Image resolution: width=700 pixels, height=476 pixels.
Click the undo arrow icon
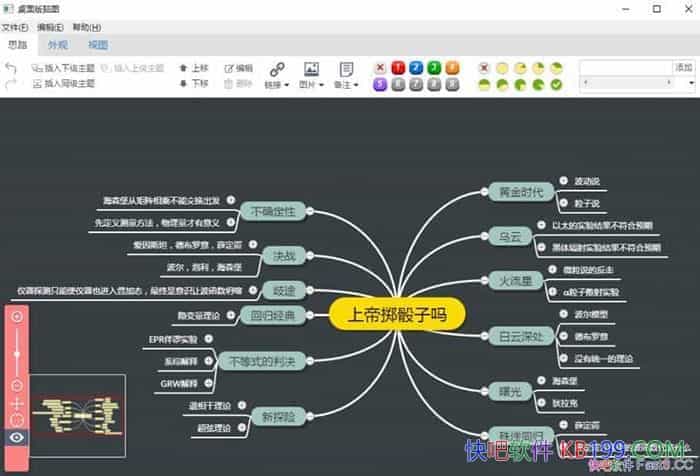click(x=11, y=68)
